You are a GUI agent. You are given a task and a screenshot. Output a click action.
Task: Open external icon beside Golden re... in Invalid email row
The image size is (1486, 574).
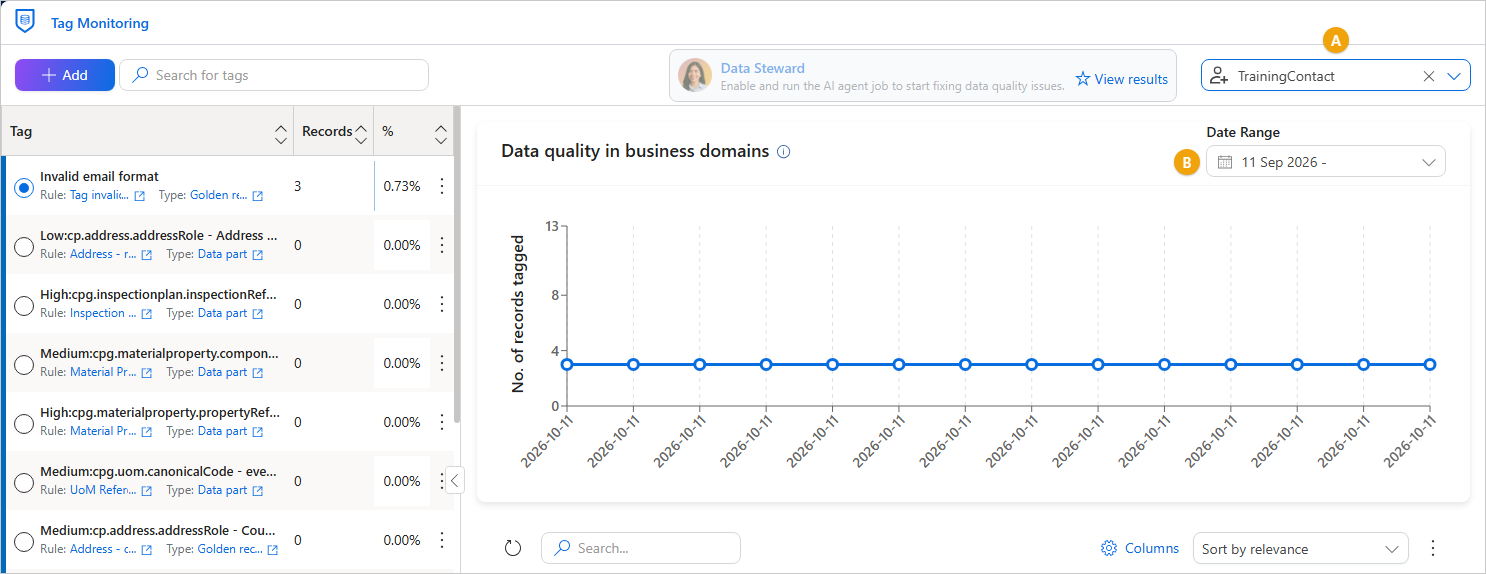tap(258, 196)
